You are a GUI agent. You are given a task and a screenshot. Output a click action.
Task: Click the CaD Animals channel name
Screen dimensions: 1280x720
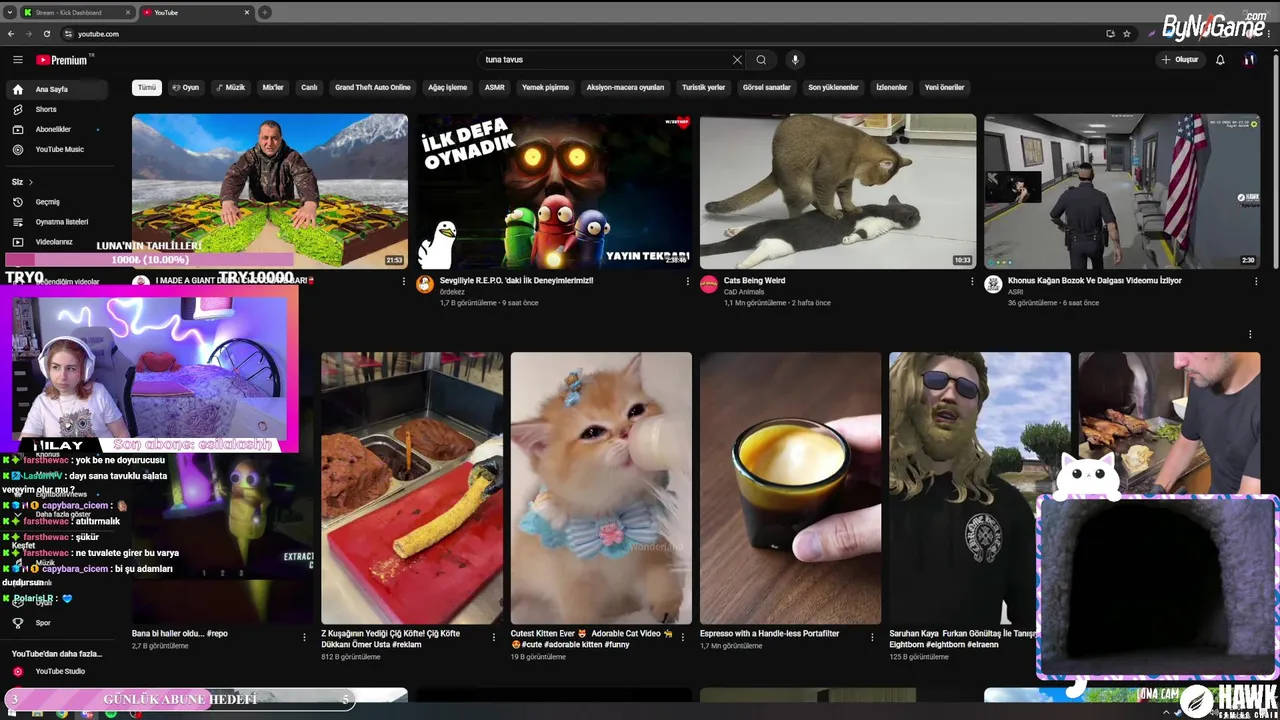coord(745,292)
